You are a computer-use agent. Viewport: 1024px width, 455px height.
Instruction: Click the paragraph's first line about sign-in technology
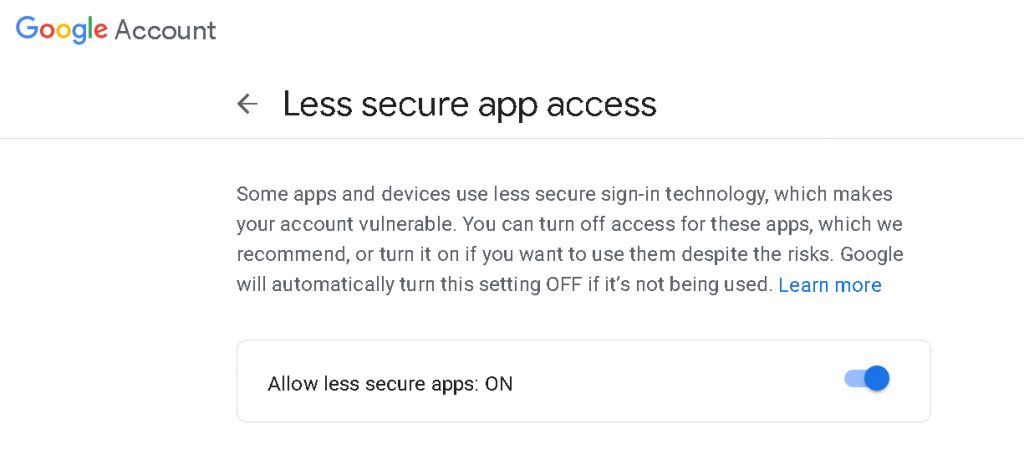564,195
